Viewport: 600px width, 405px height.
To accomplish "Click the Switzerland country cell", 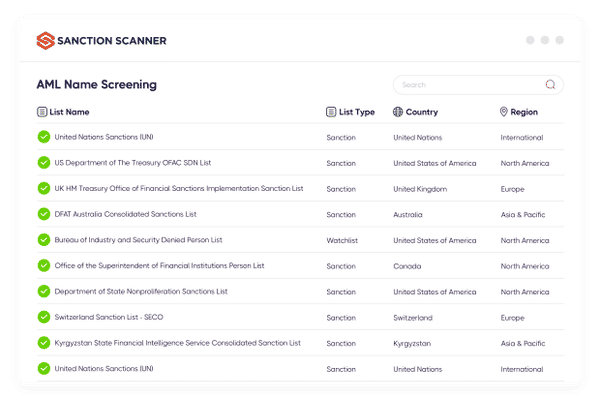I will (x=413, y=318).
